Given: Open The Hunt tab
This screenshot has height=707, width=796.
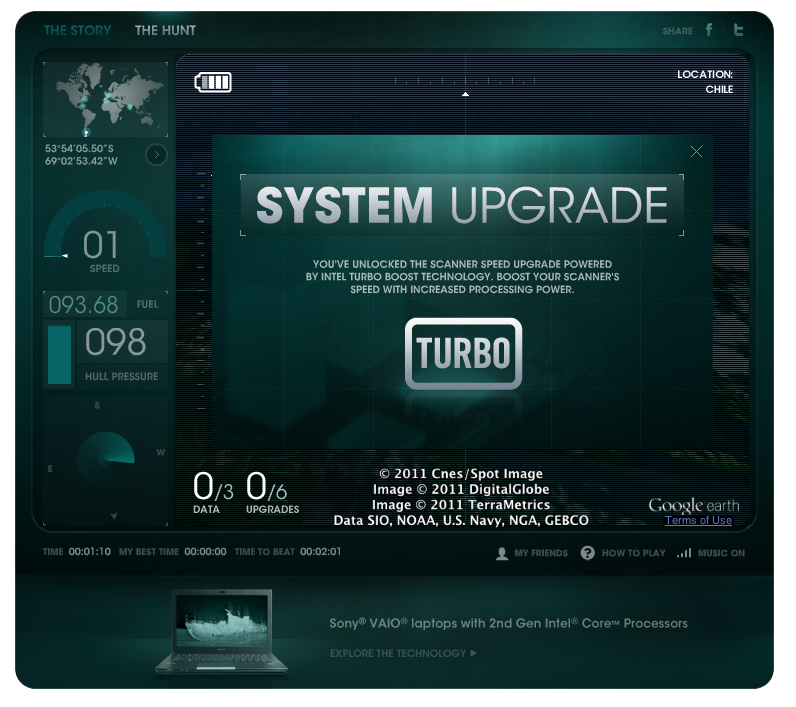Looking at the screenshot, I should pos(165,30).
